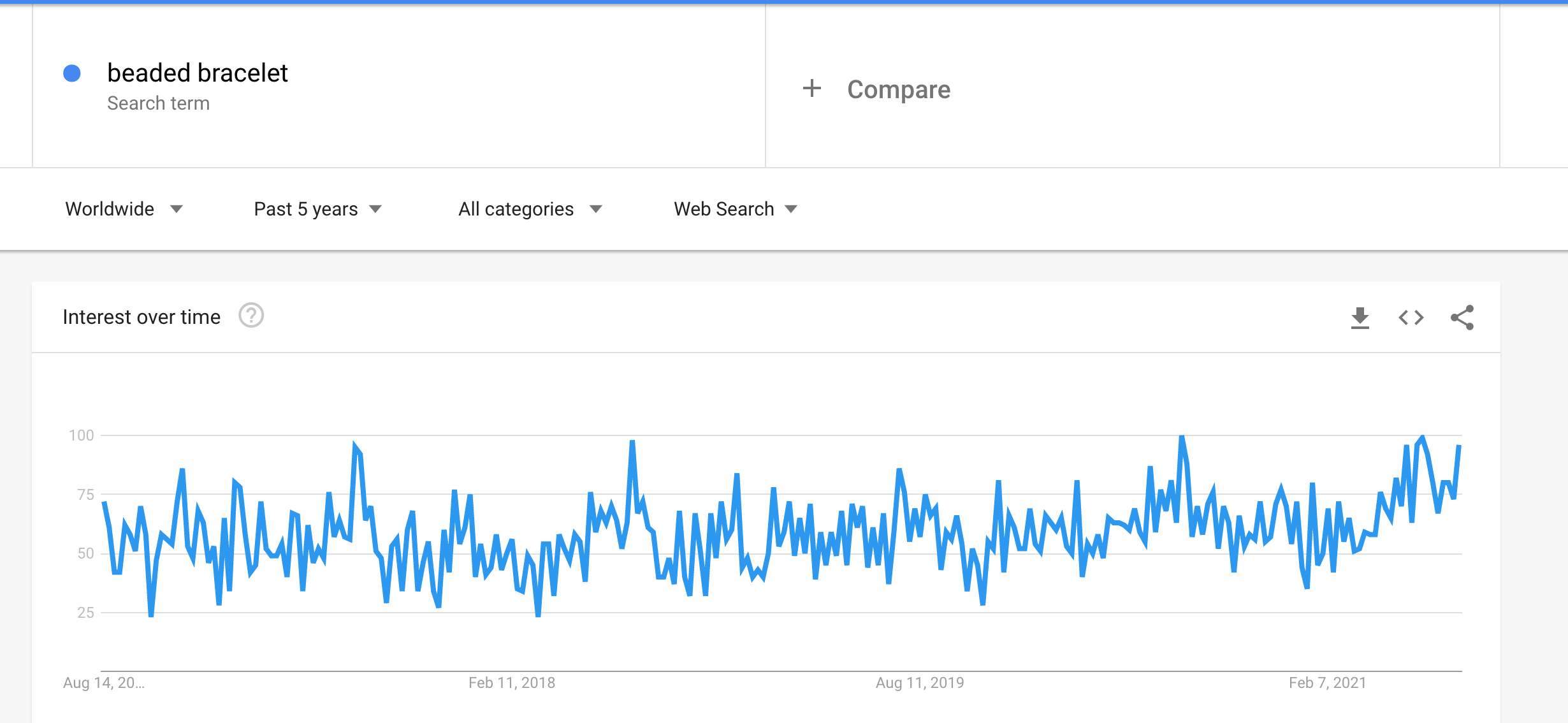Share the Interest over time chart

click(1462, 318)
